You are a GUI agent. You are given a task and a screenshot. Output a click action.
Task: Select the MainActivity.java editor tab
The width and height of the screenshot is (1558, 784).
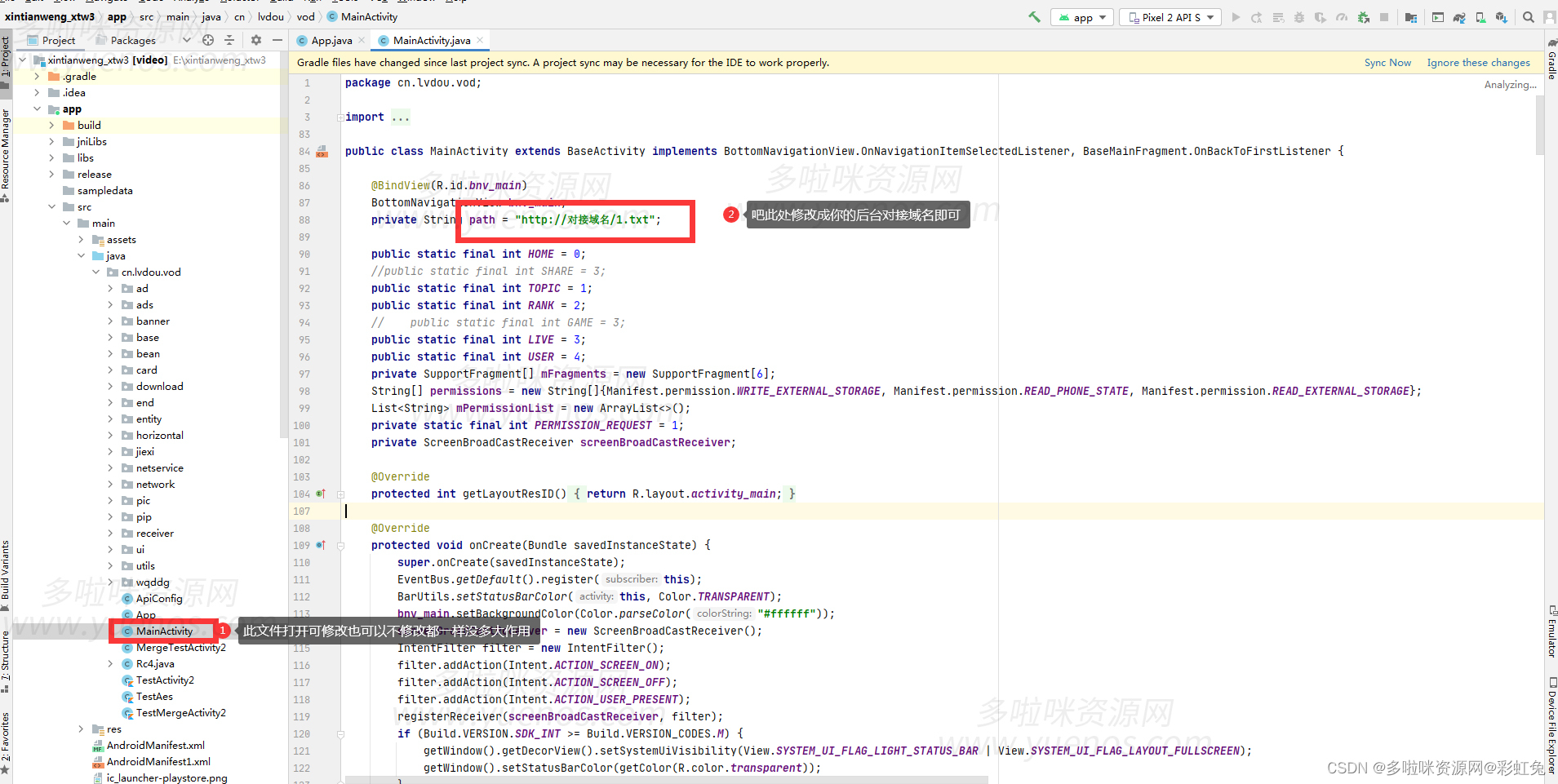pos(431,40)
